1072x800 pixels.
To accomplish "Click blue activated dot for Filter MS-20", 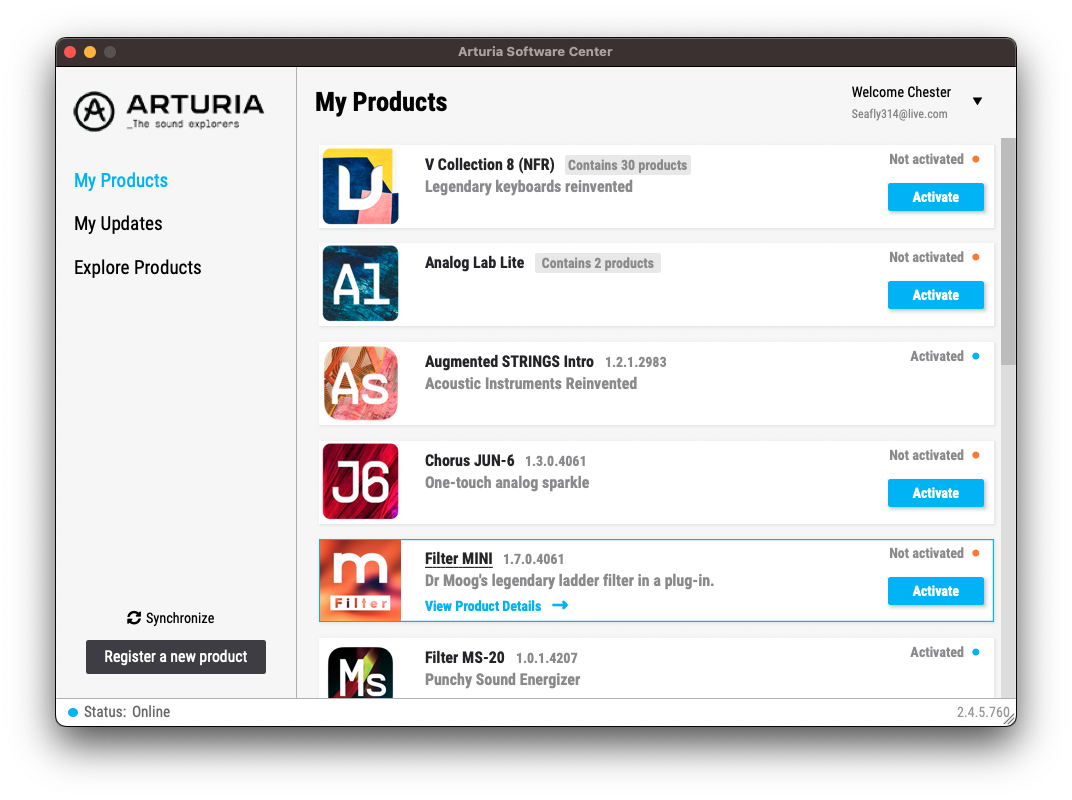I will pos(976,652).
